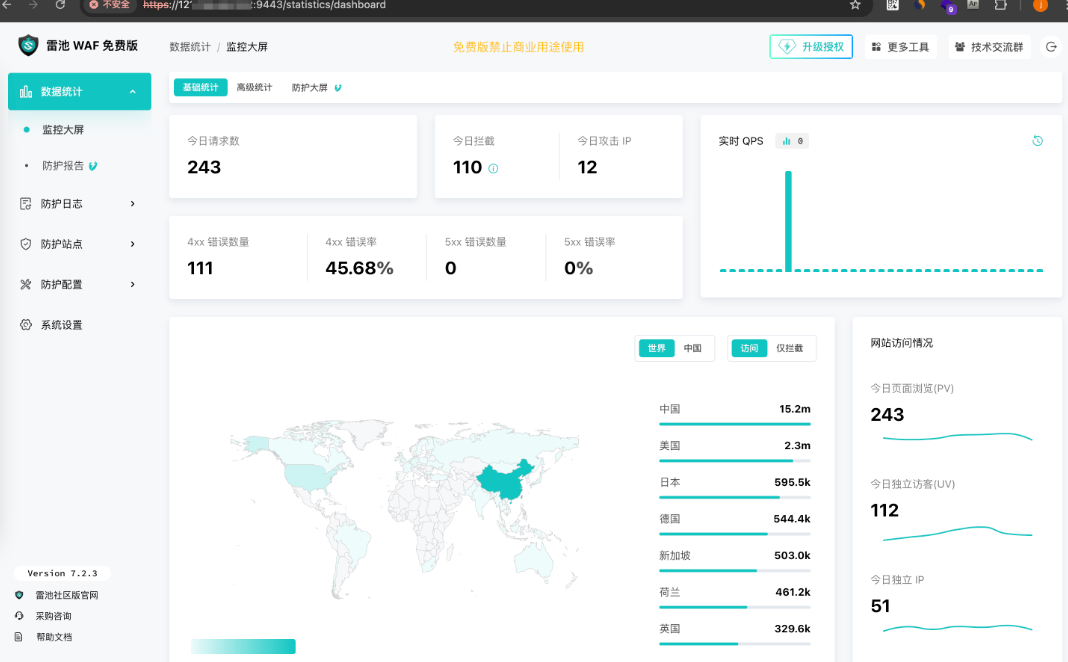Show 访问 traffic on the map
Image resolution: width=1068 pixels, height=662 pixels.
(x=749, y=348)
